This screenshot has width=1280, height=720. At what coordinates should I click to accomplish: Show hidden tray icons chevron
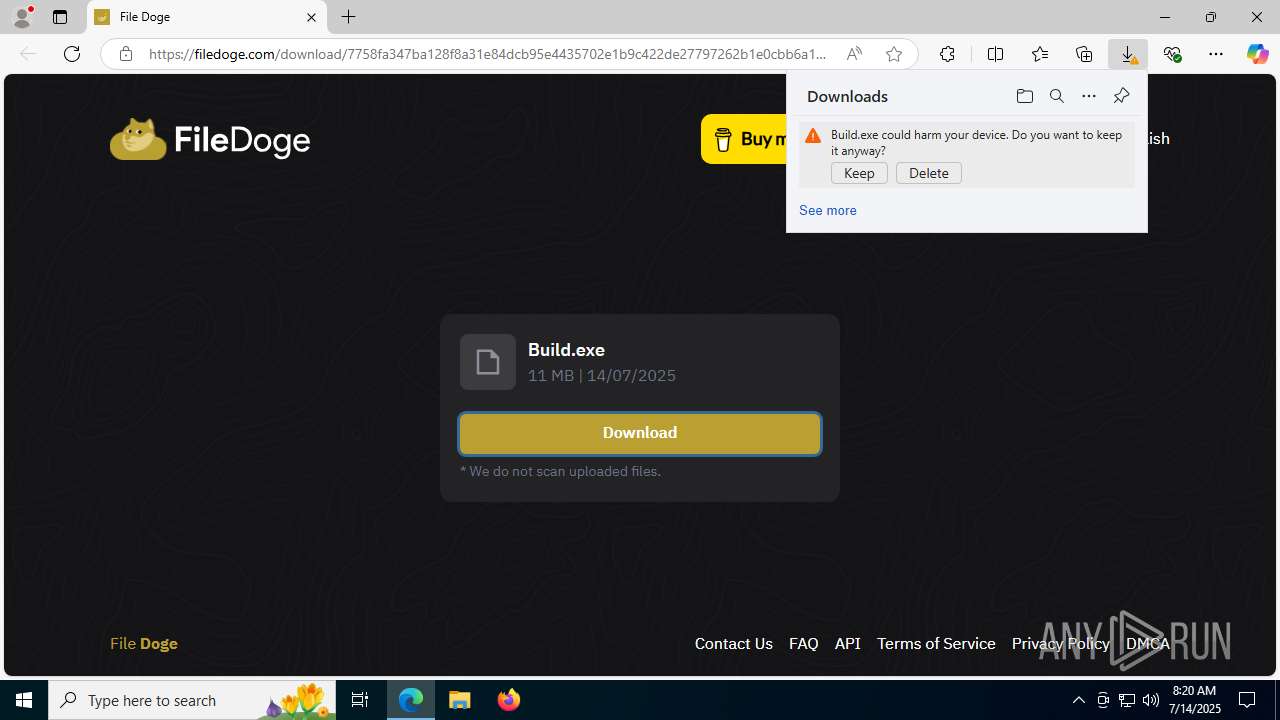tap(1078, 700)
